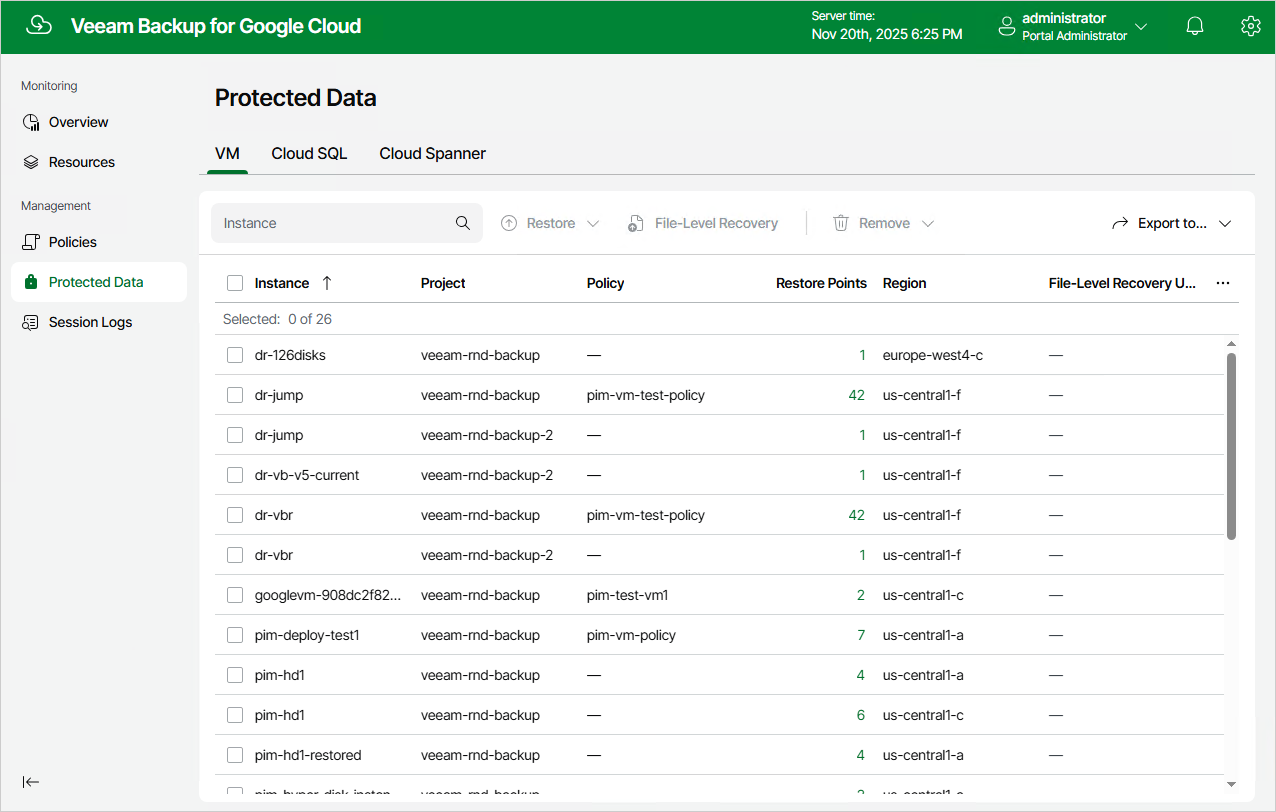Click the Policy column header

[605, 283]
